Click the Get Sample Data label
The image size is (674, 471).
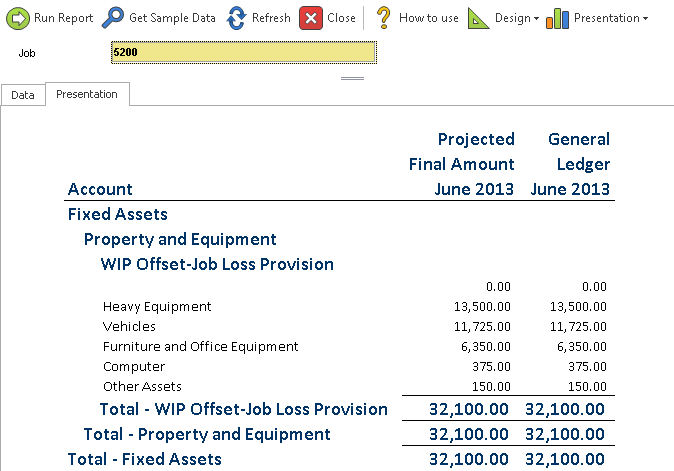(x=172, y=18)
